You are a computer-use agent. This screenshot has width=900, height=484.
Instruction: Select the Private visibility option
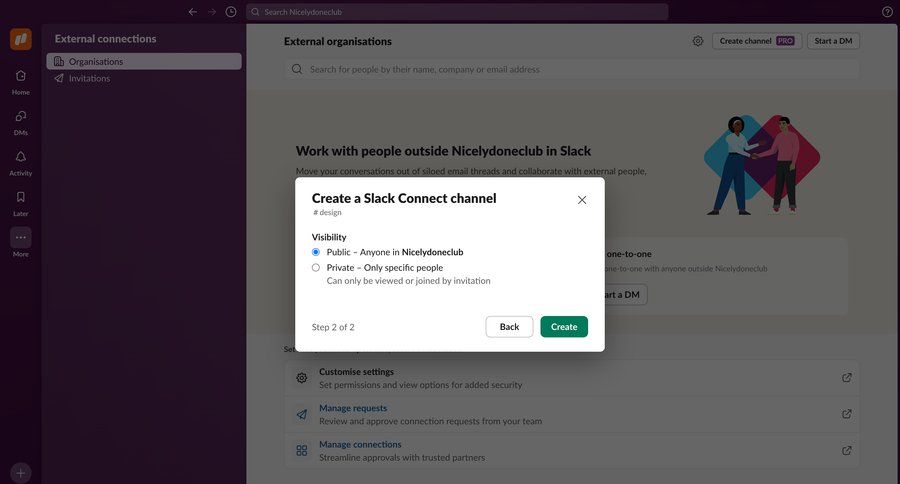tap(316, 268)
